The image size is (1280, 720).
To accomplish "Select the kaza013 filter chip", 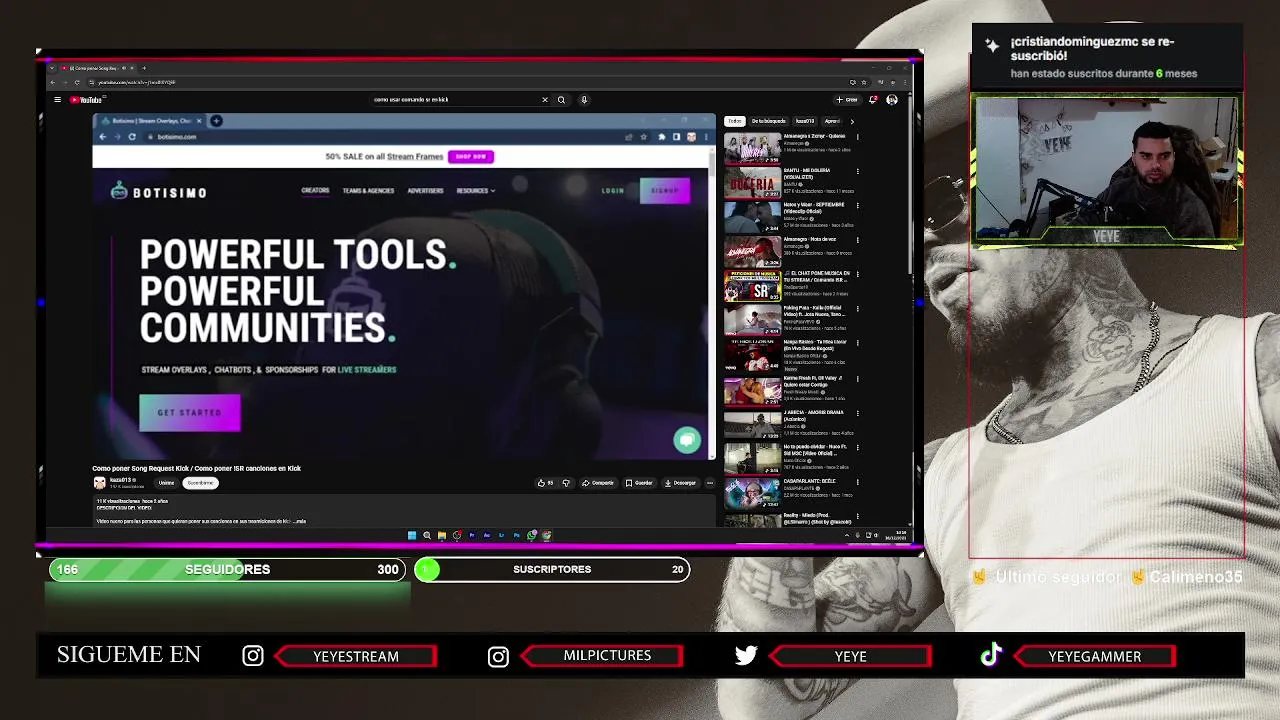I will pyautogui.click(x=804, y=121).
